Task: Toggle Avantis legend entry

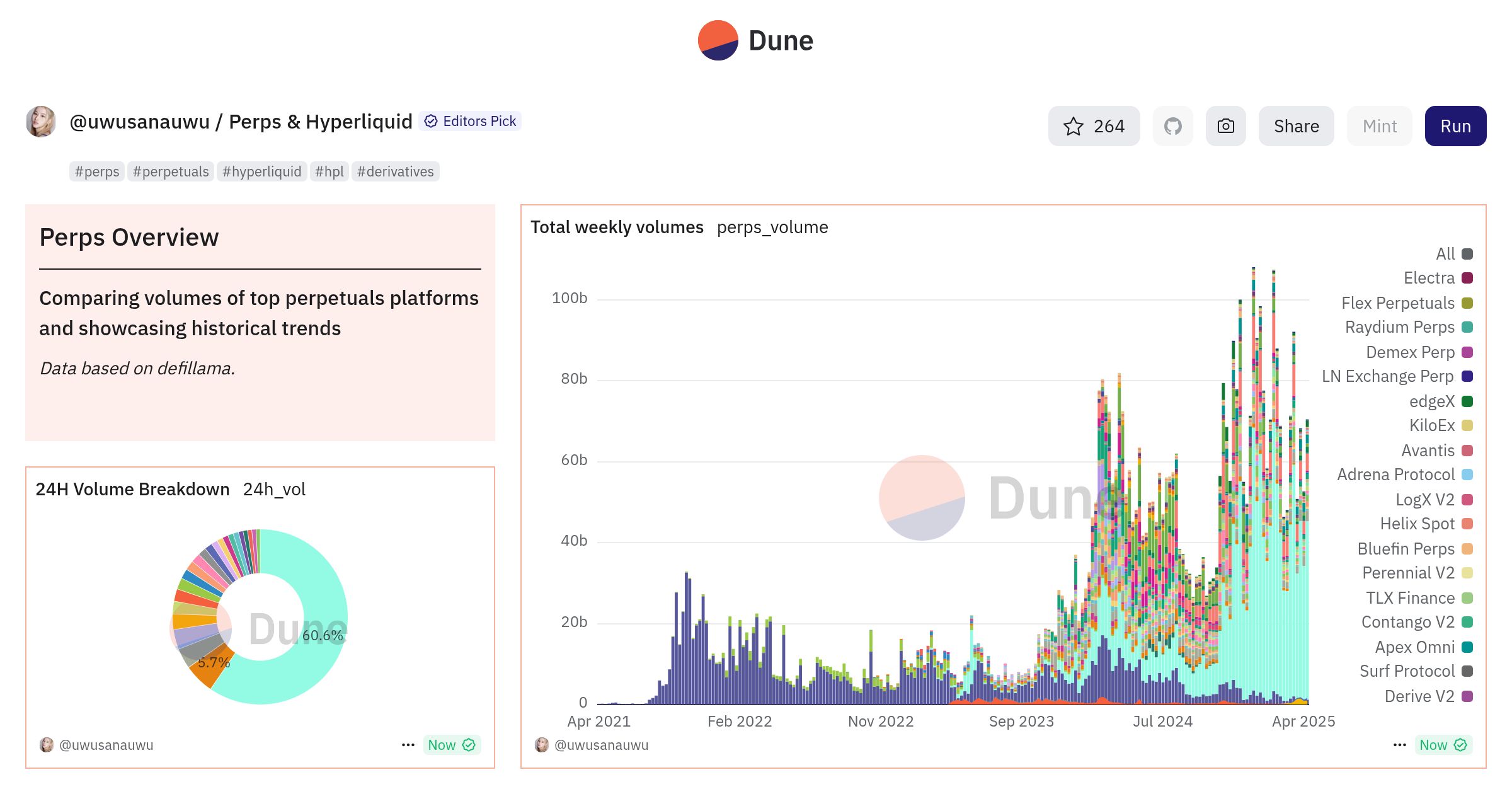Action: [1437, 451]
